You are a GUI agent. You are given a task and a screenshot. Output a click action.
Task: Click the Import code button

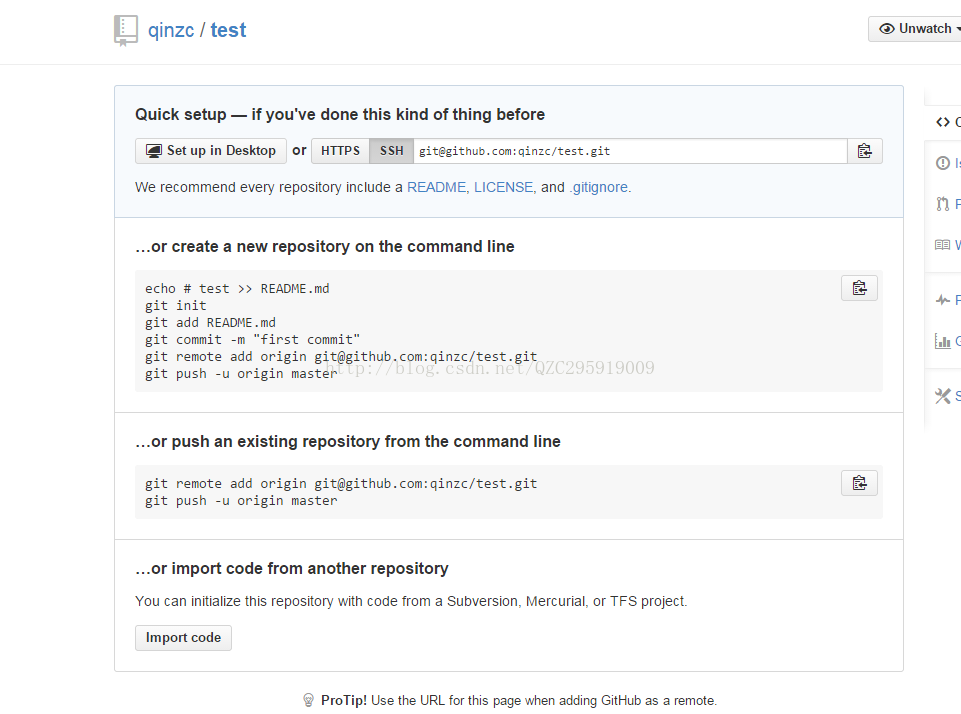click(183, 637)
